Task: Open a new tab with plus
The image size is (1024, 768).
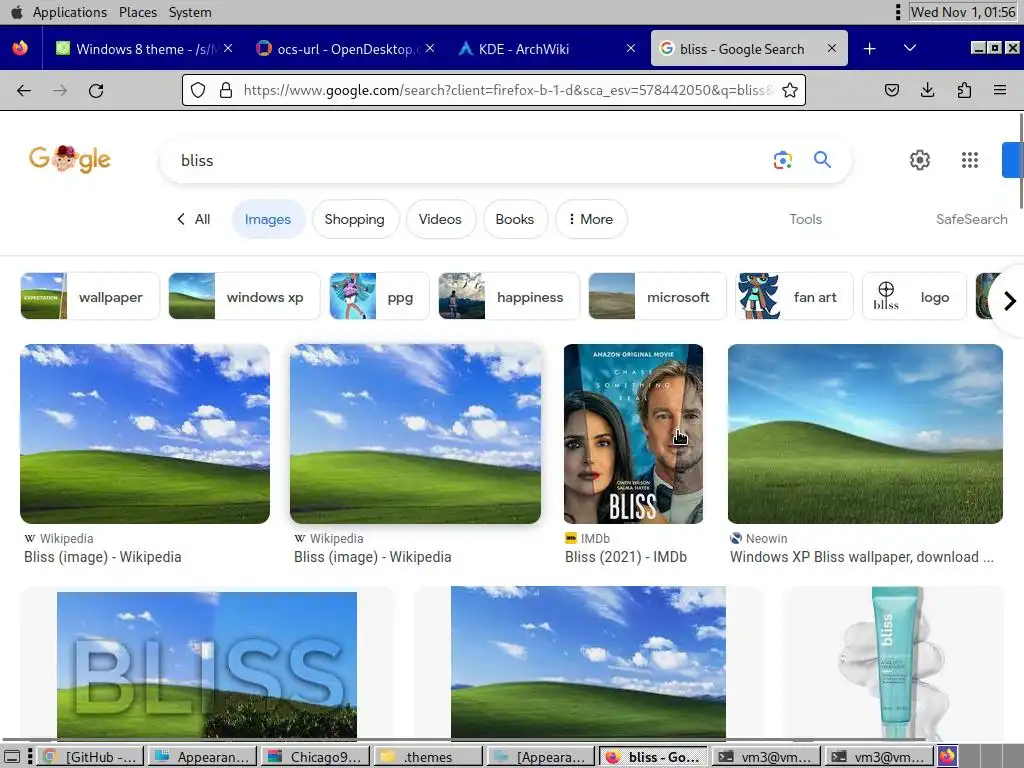Action: [x=869, y=48]
